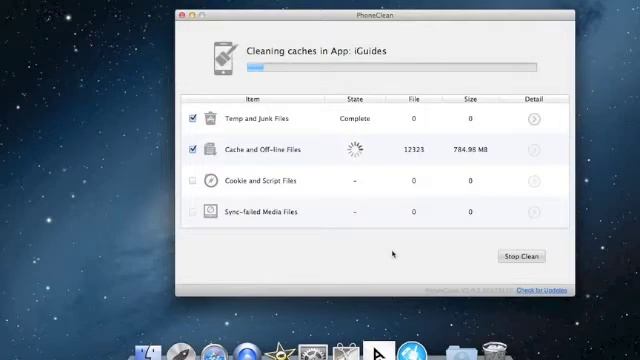The height and width of the screenshot is (360, 640).
Task: Click the Size column header
Action: tap(470, 99)
